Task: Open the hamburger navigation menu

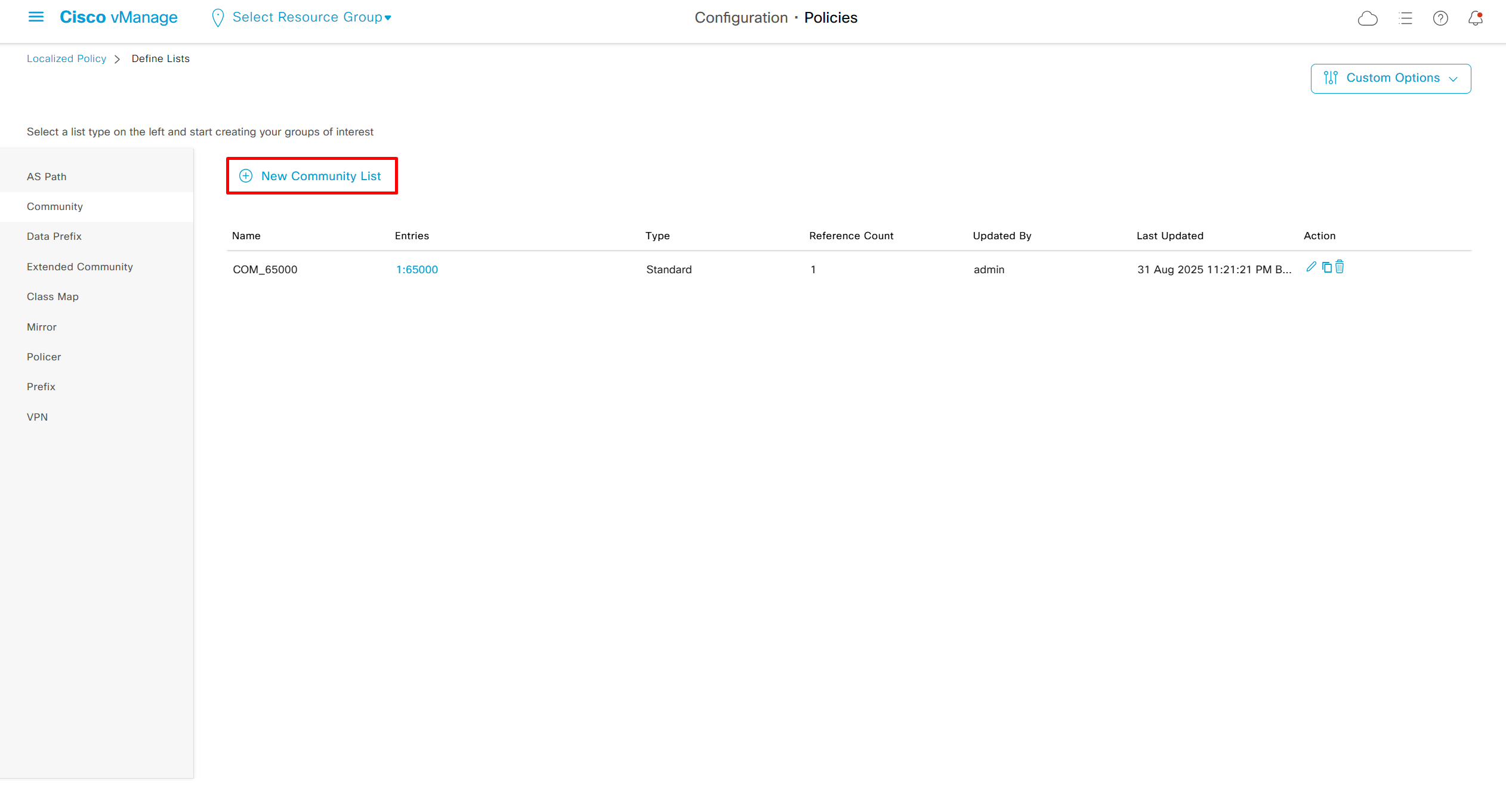Action: (x=36, y=17)
